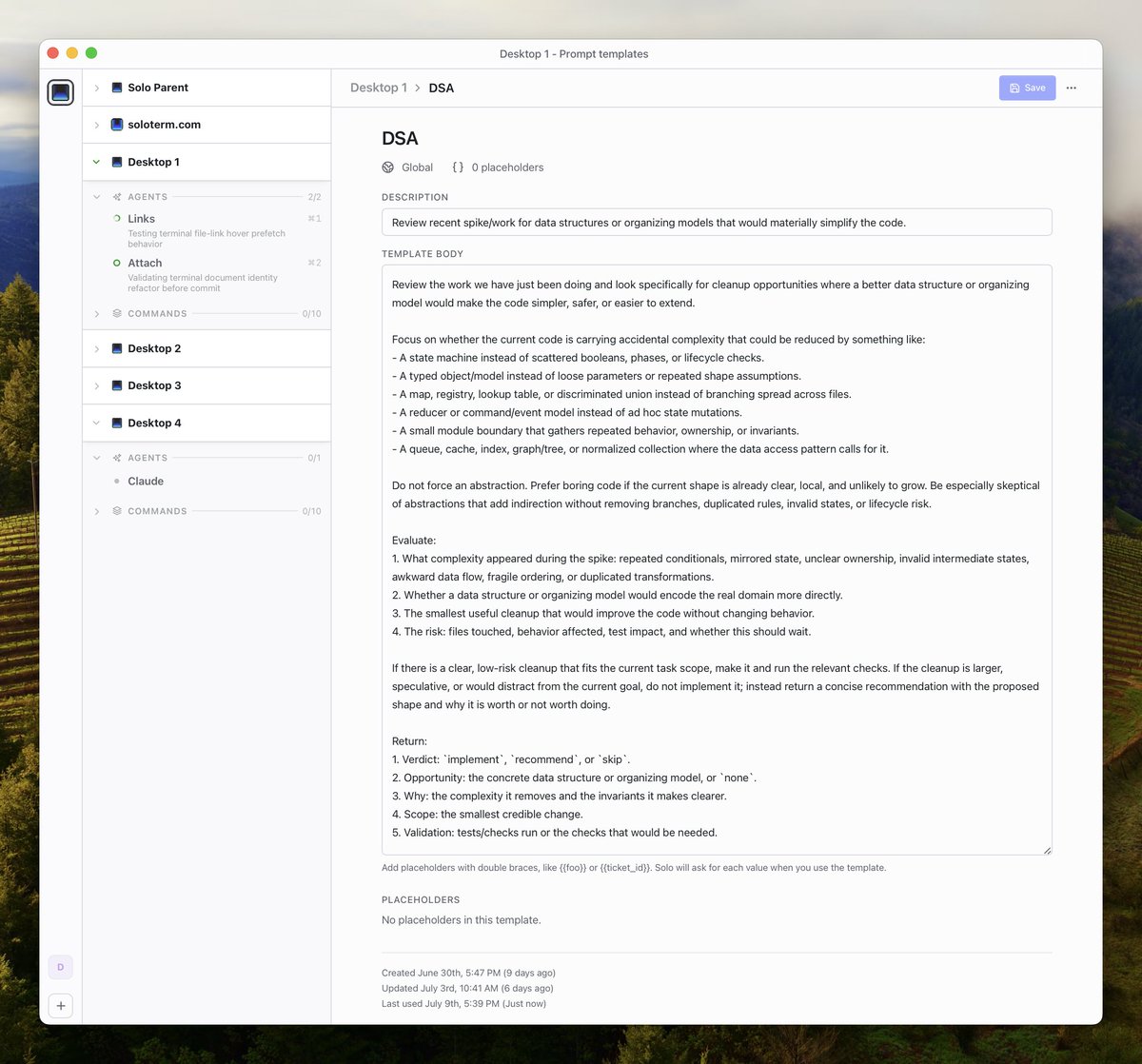Click the Commands stack icon under Desktop 4
This screenshot has height=1064, width=1142.
(x=117, y=511)
